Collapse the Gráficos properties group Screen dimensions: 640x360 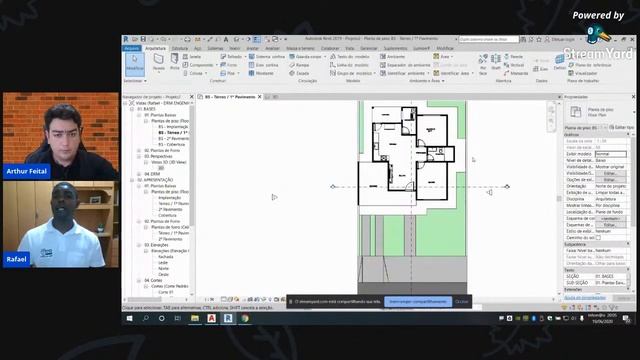tap(628, 134)
